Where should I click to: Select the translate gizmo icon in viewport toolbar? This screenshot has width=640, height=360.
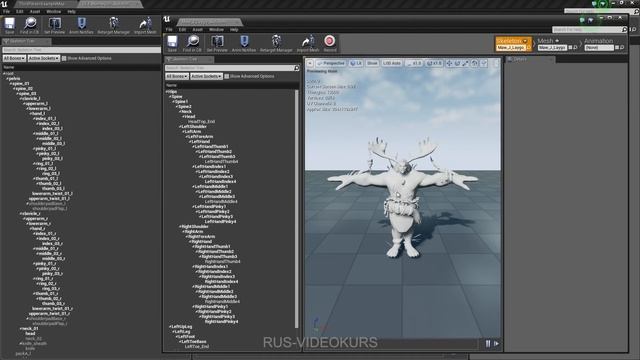pos(449,63)
